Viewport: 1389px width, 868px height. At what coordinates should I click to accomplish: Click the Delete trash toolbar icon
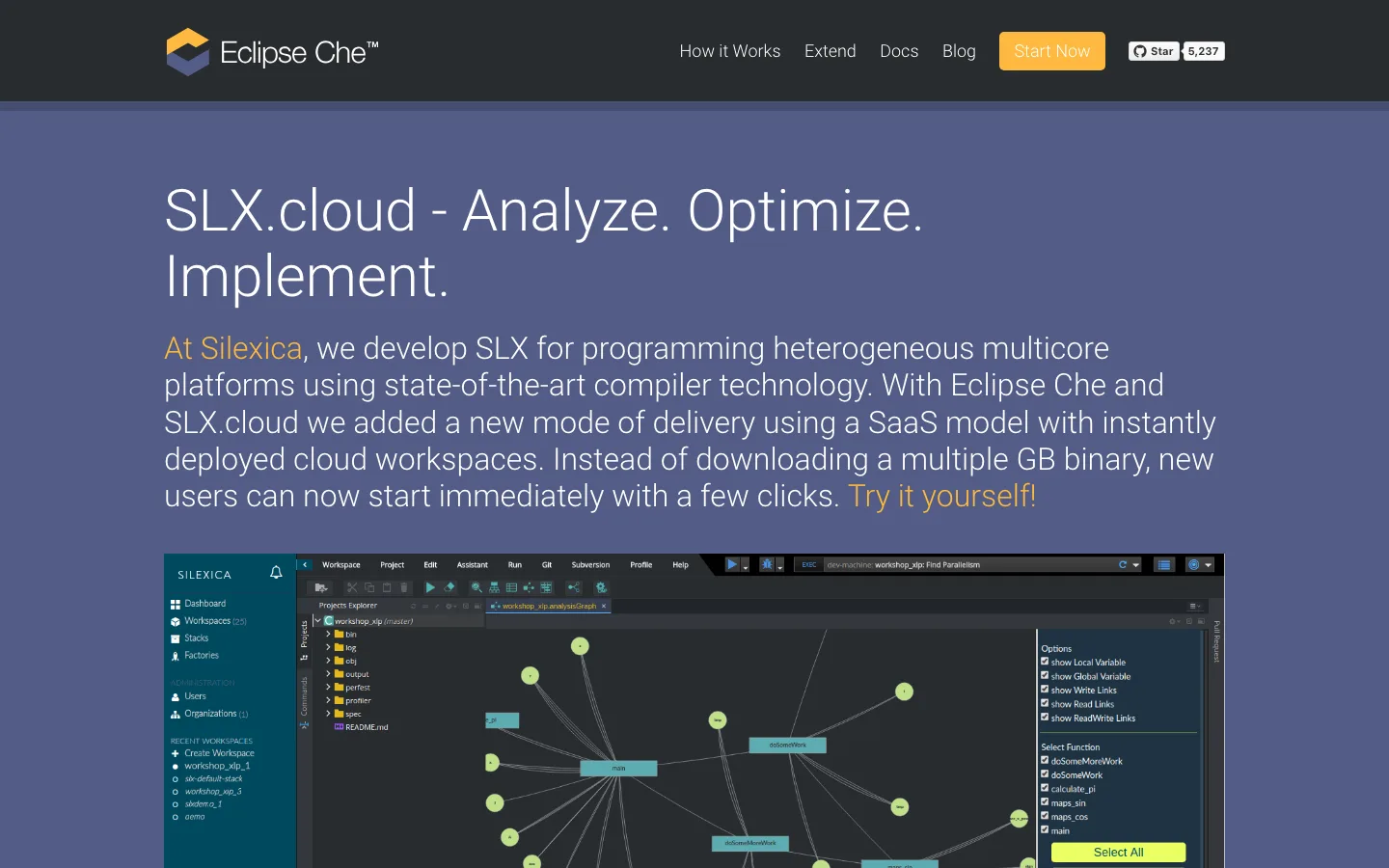pyautogui.click(x=404, y=587)
